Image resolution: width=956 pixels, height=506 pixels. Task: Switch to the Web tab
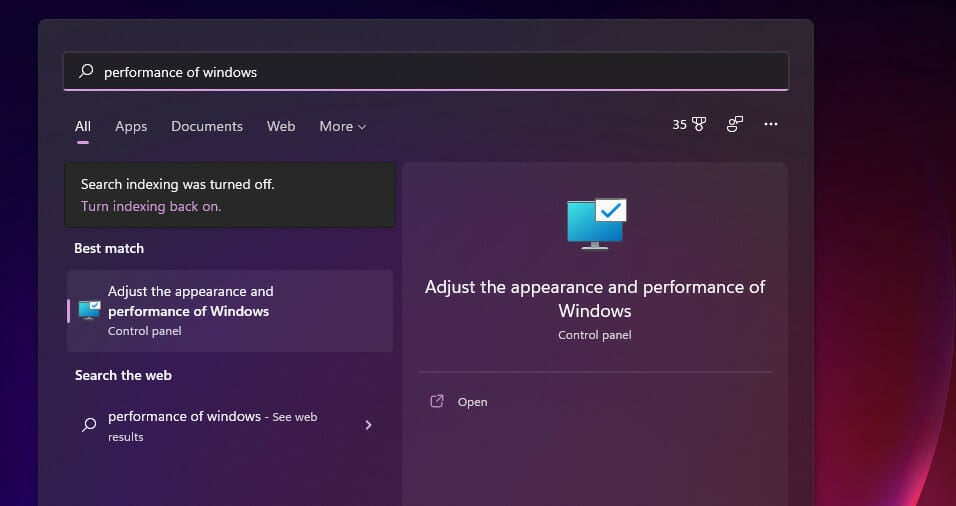[x=281, y=126]
